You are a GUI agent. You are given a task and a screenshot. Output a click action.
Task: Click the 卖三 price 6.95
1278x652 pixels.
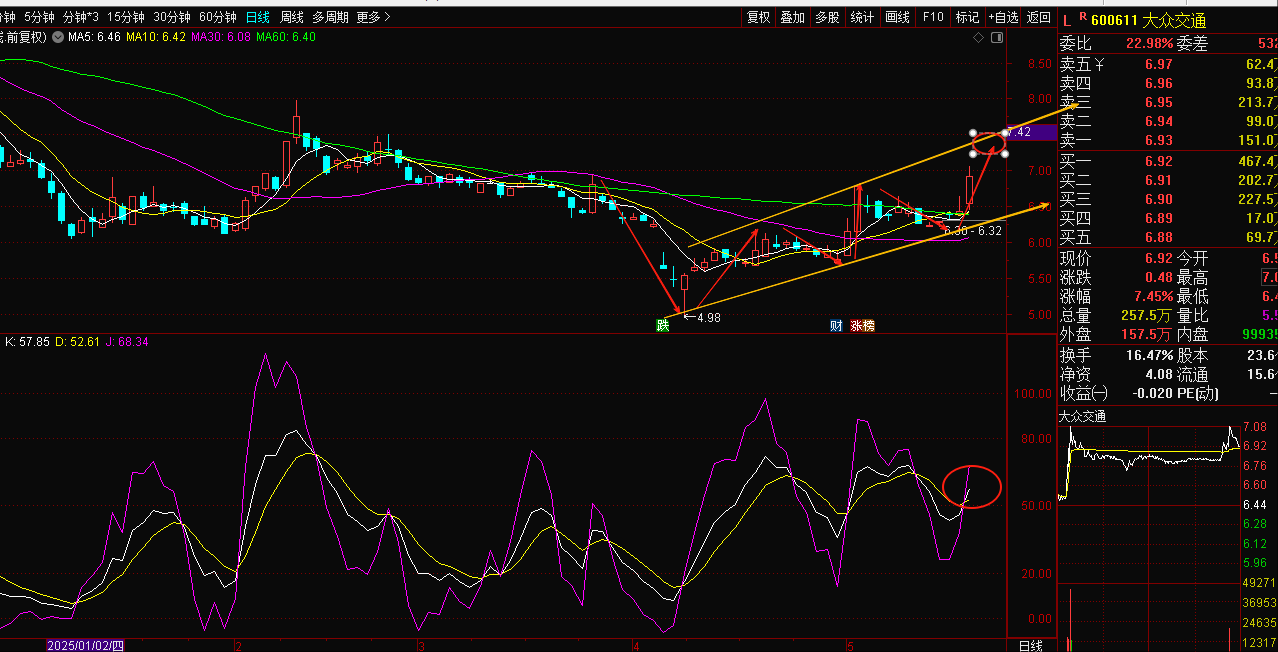tap(1158, 103)
